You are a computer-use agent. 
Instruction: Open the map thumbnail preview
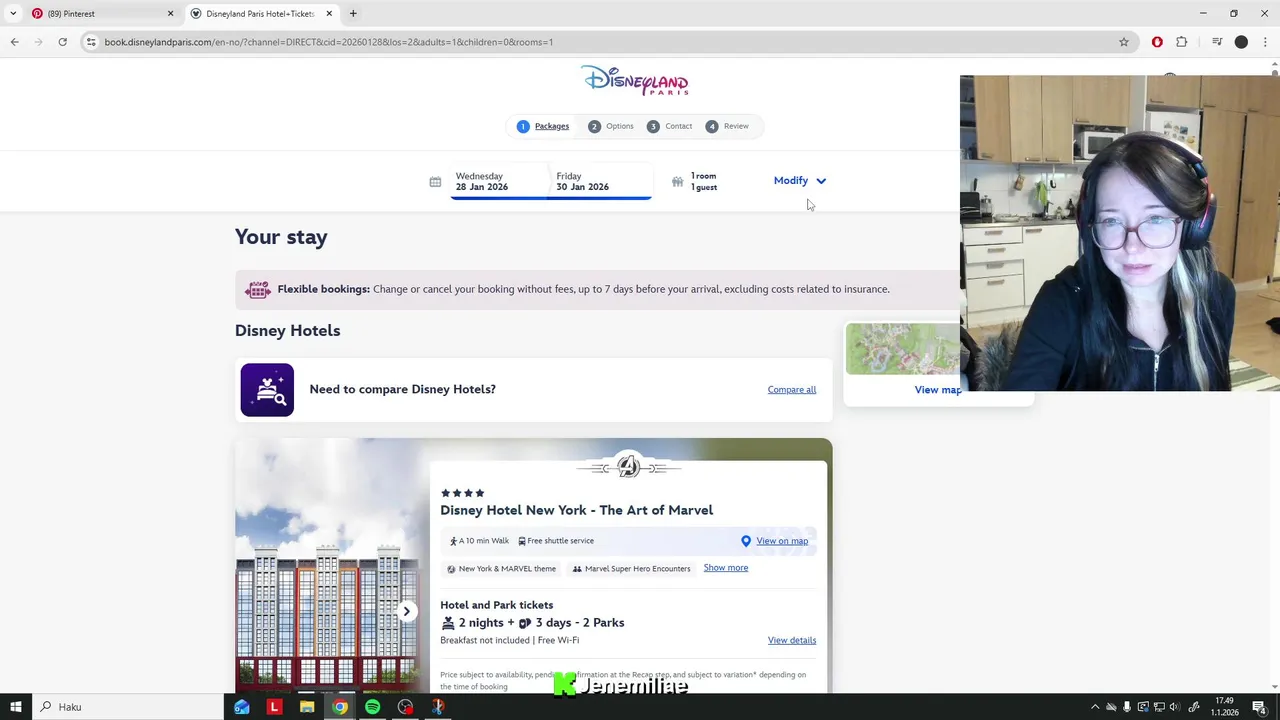[903, 349]
